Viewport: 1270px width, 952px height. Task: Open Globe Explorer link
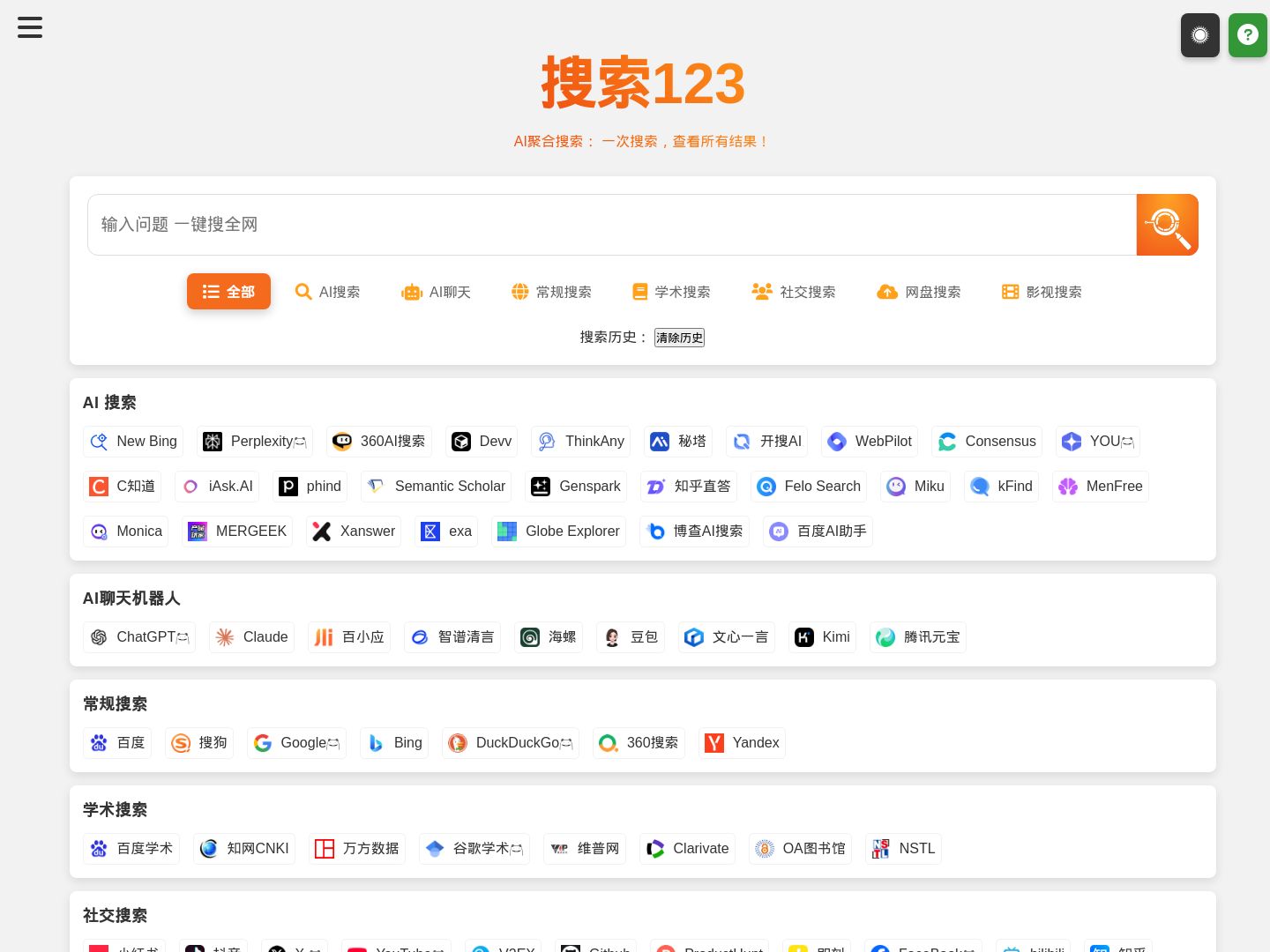(x=558, y=532)
